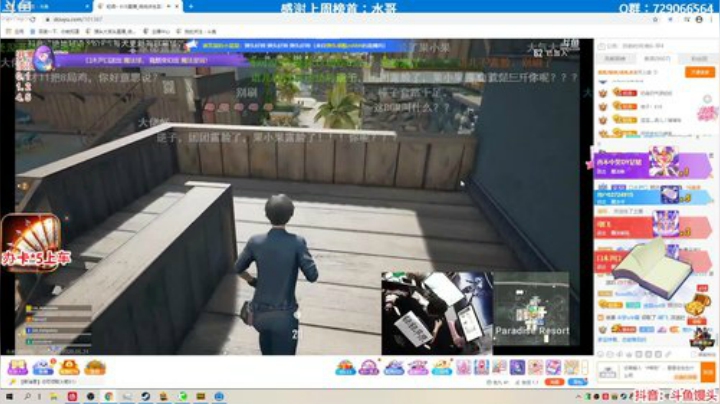Bookmark this page with the star icon
This screenshot has width=720, height=404.
[x=655, y=19]
